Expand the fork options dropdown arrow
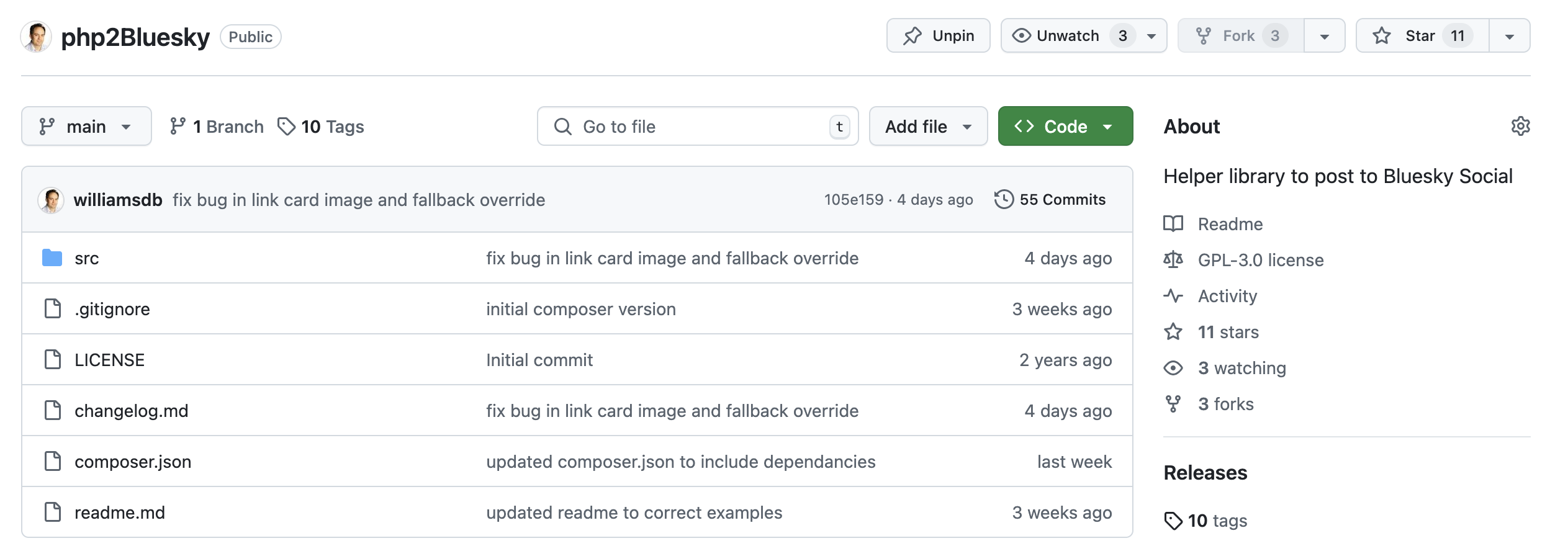This screenshot has height=546, width=1568. [x=1324, y=36]
